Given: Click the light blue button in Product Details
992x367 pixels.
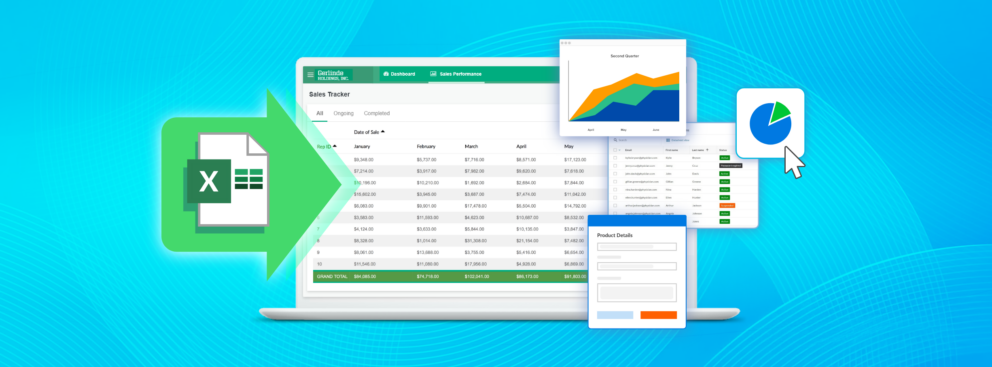Looking at the screenshot, I should click(x=616, y=315).
